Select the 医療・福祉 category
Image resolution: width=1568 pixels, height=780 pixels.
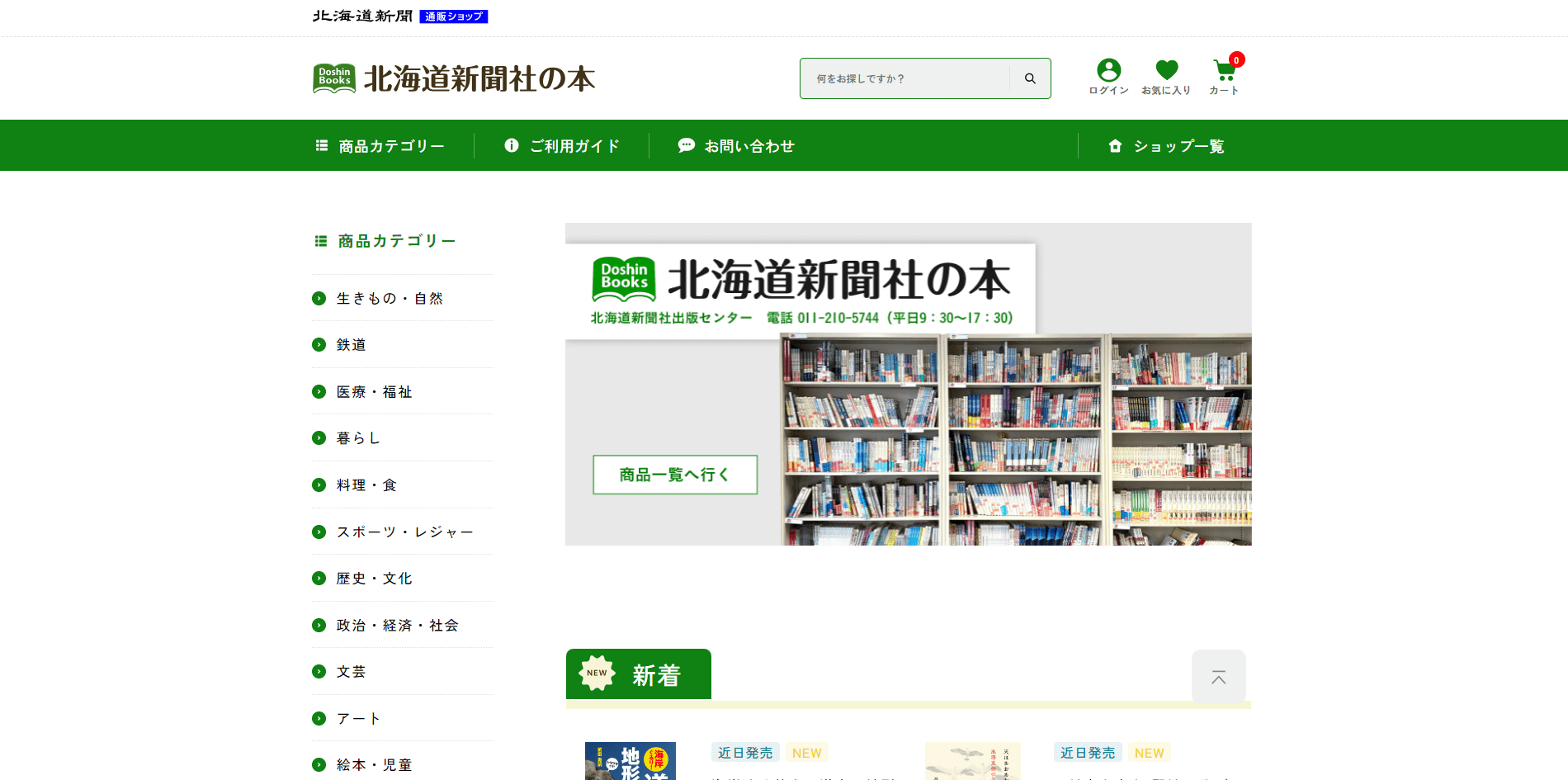point(374,392)
